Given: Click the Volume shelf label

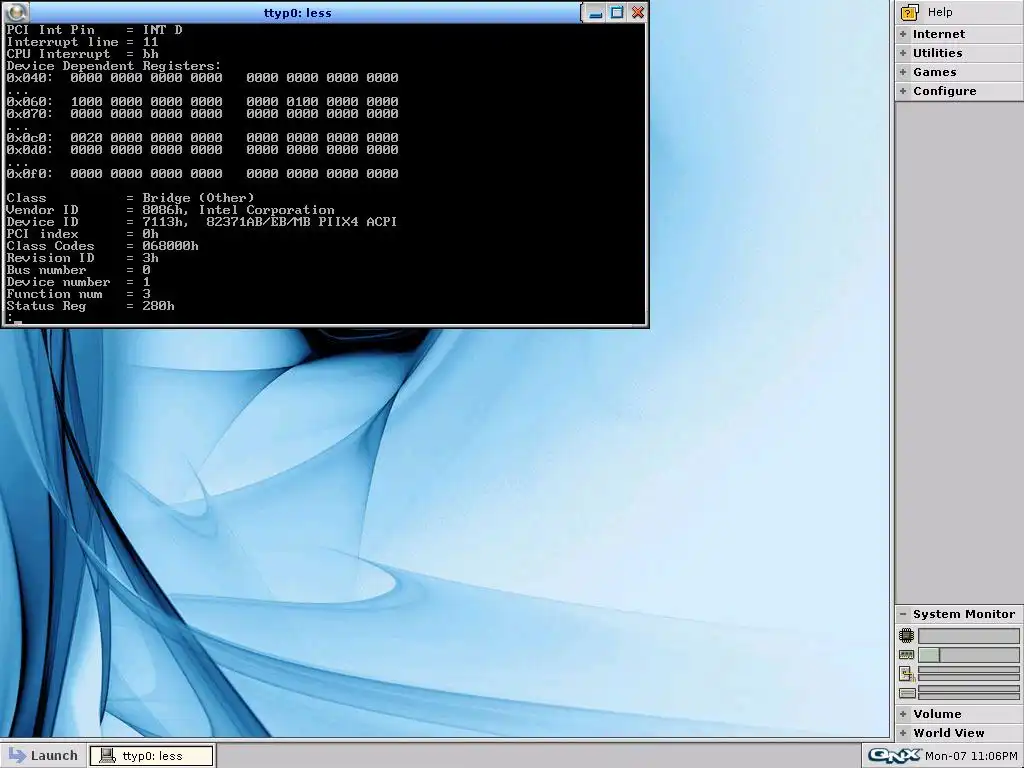Looking at the screenshot, I should pos(937,714).
